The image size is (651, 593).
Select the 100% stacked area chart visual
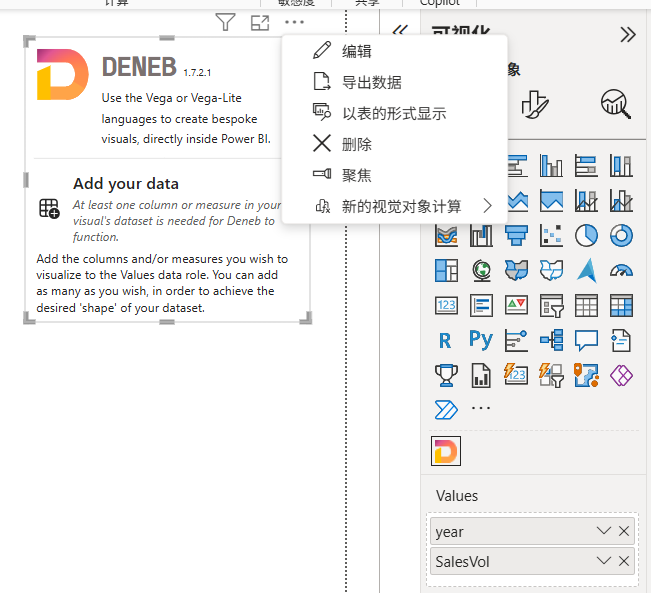551,201
